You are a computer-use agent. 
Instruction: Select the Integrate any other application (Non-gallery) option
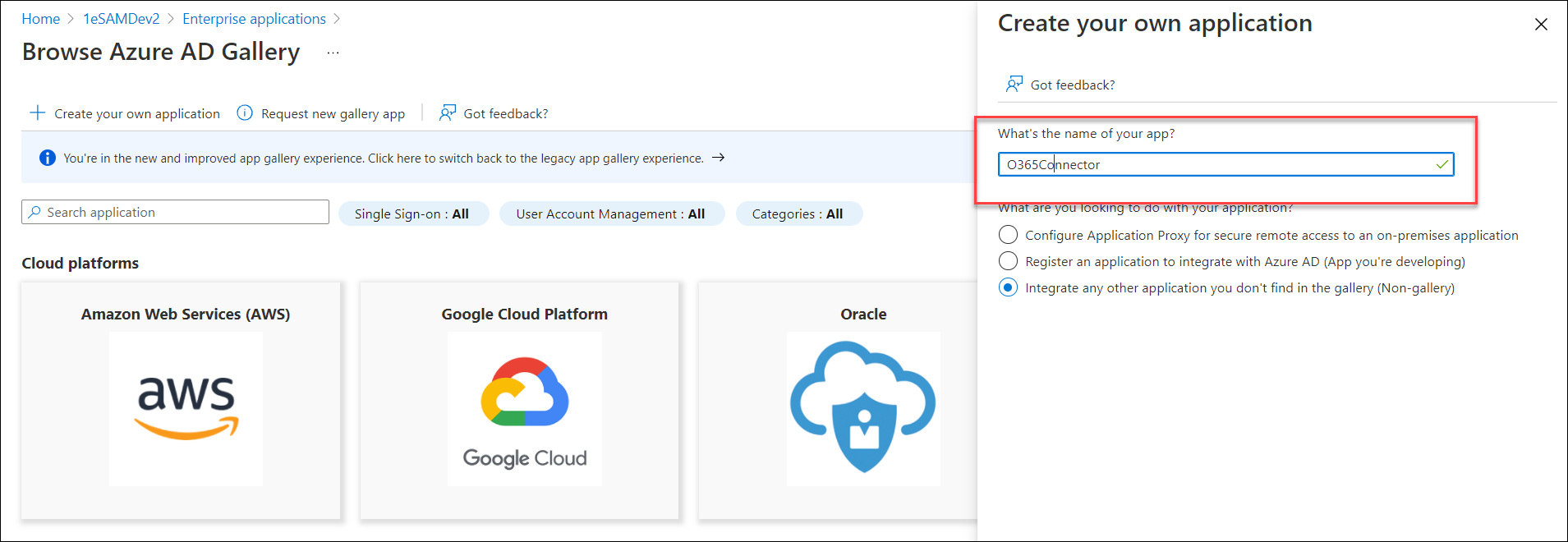(1008, 287)
